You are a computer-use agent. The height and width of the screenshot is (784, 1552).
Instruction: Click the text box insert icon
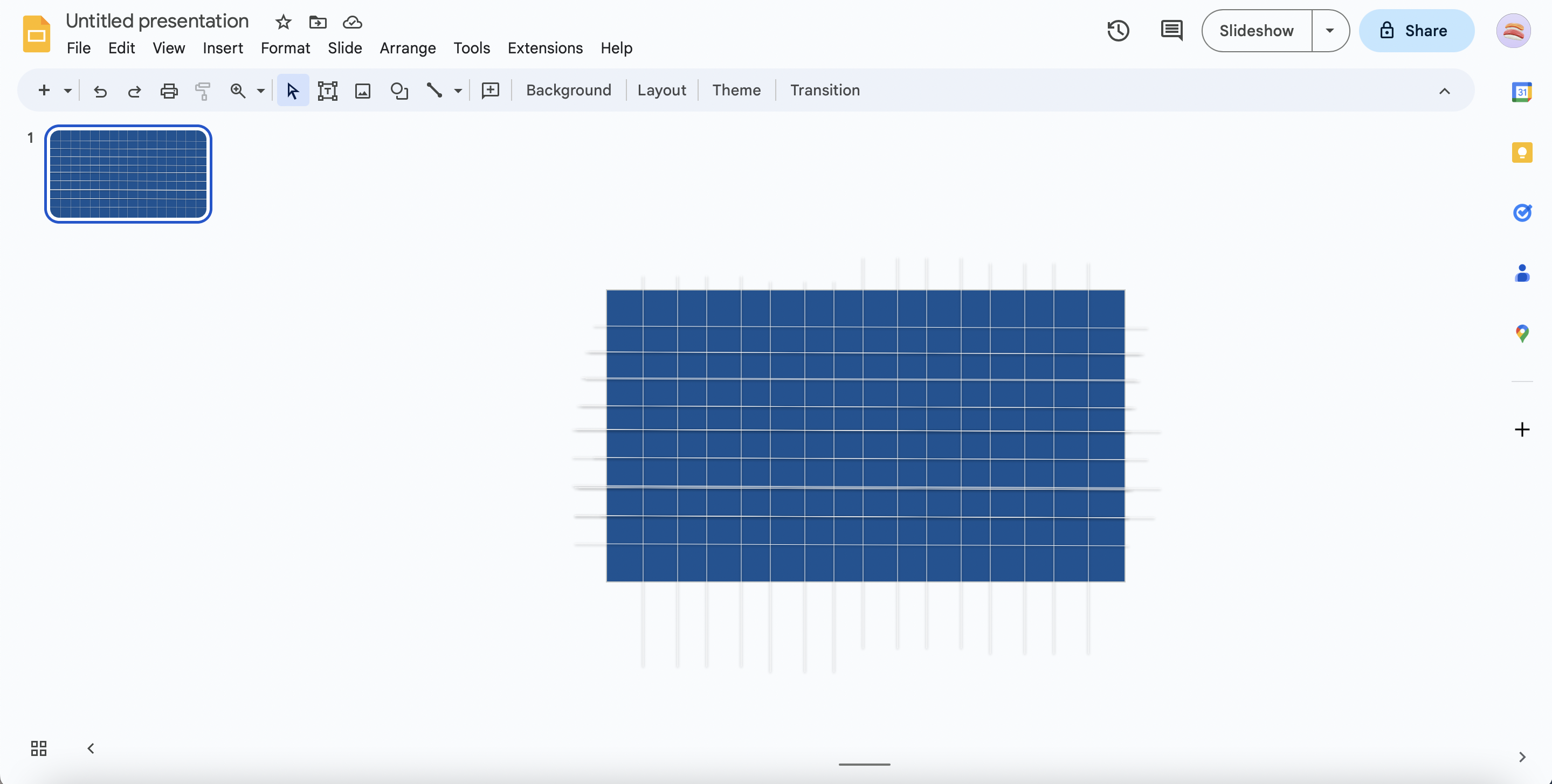(327, 90)
